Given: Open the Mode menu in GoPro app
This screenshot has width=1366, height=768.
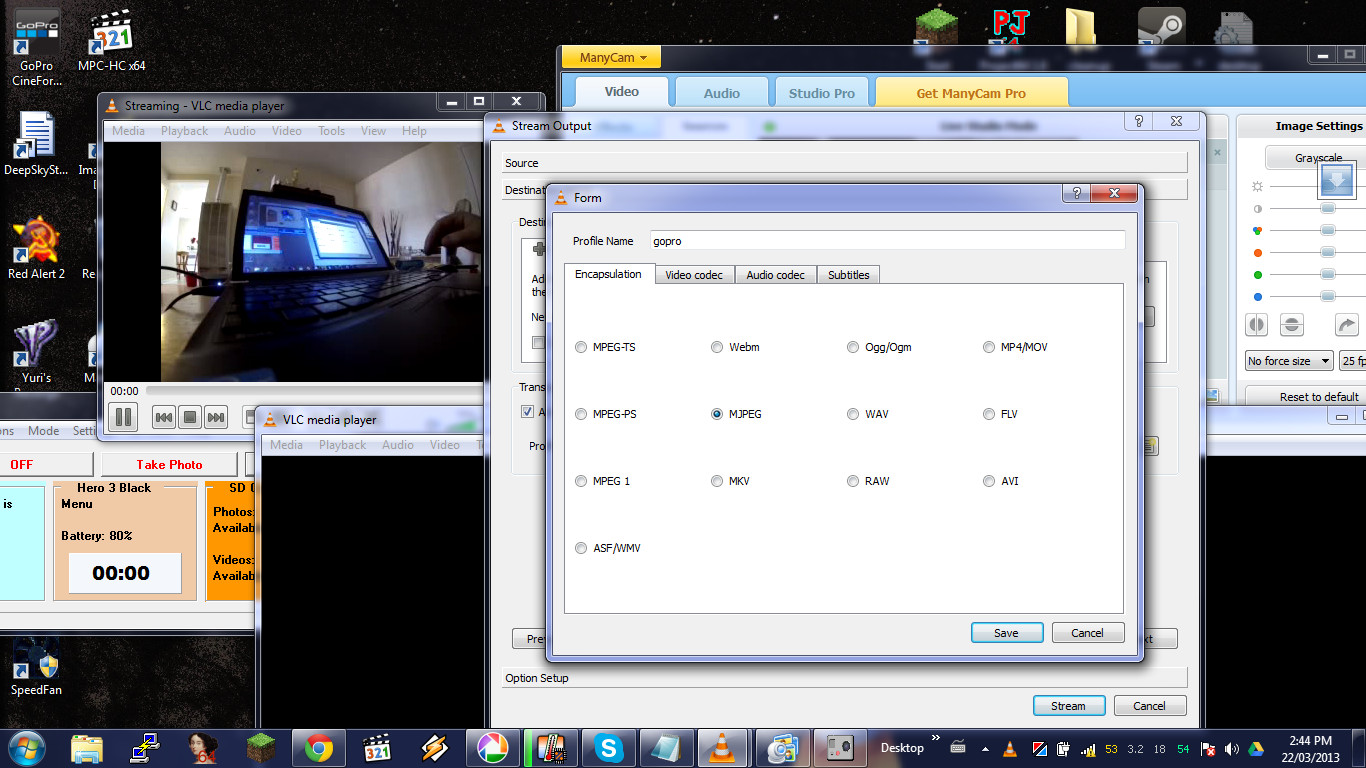Looking at the screenshot, I should (43, 431).
